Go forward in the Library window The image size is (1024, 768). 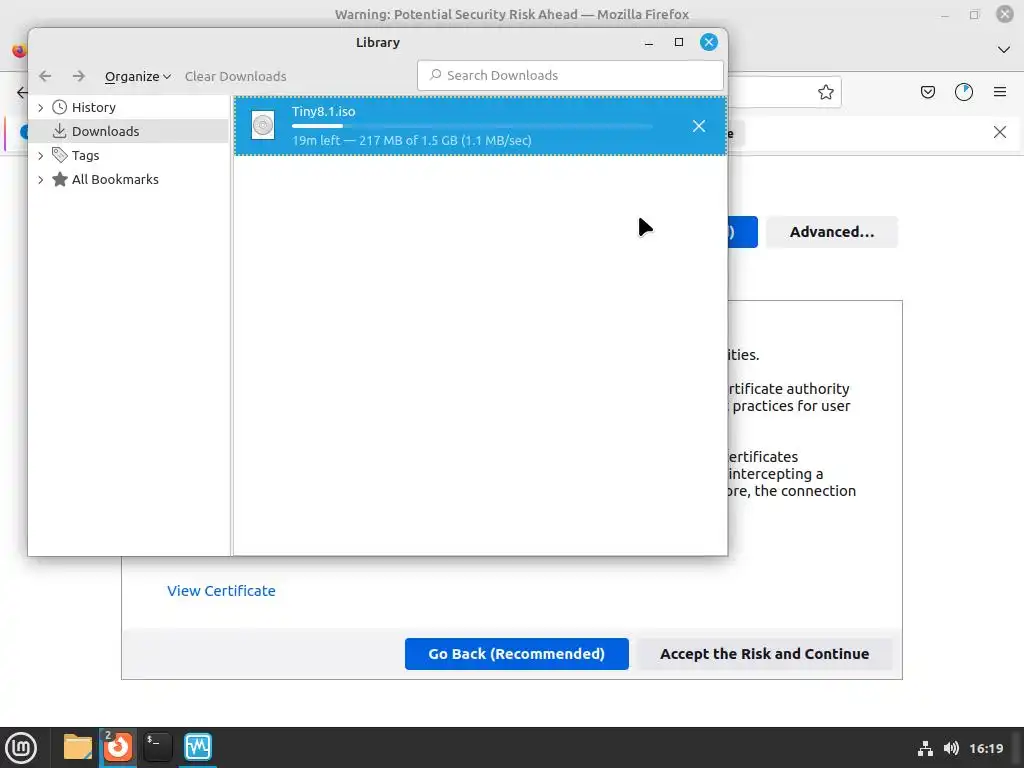[x=78, y=76]
